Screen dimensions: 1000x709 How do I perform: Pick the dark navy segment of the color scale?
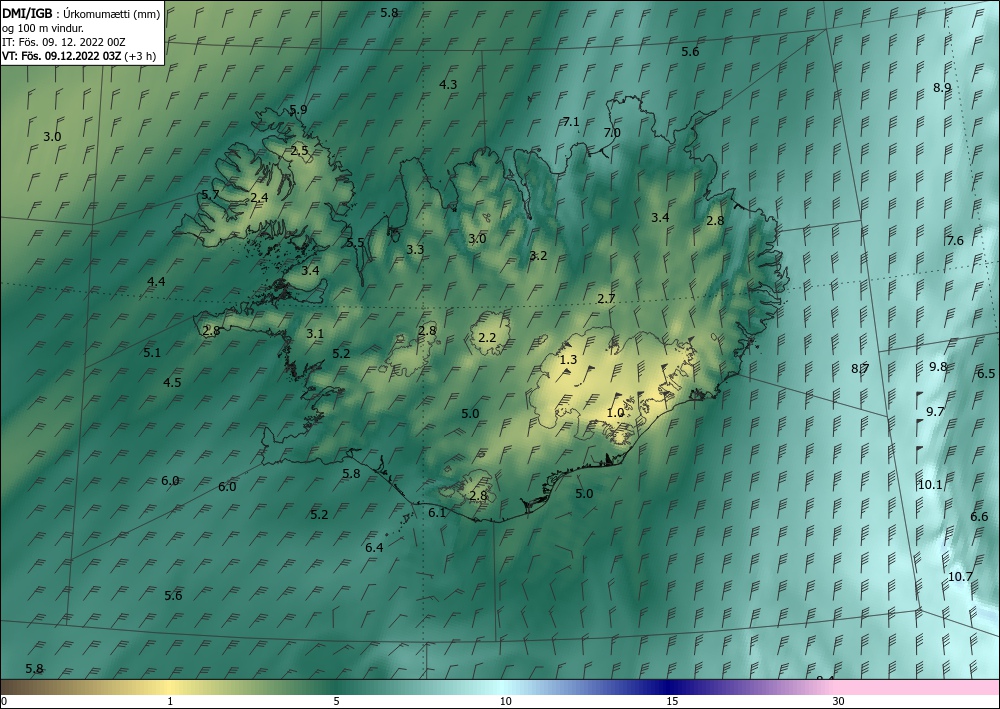pos(670,687)
